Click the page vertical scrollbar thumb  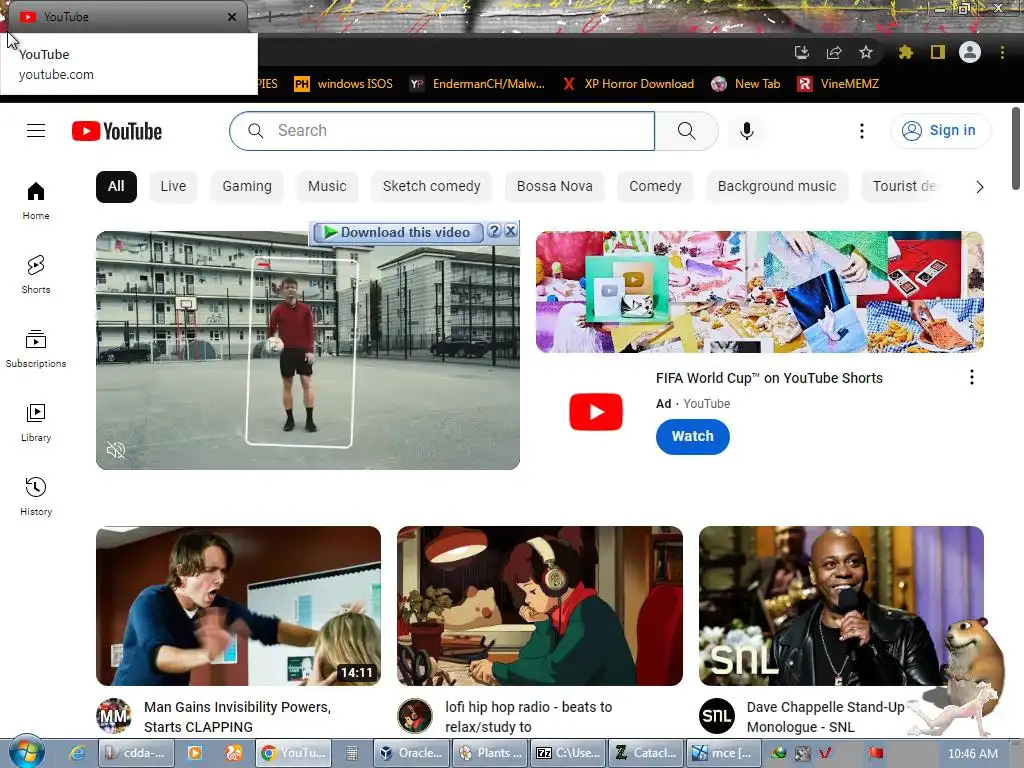click(x=1016, y=148)
